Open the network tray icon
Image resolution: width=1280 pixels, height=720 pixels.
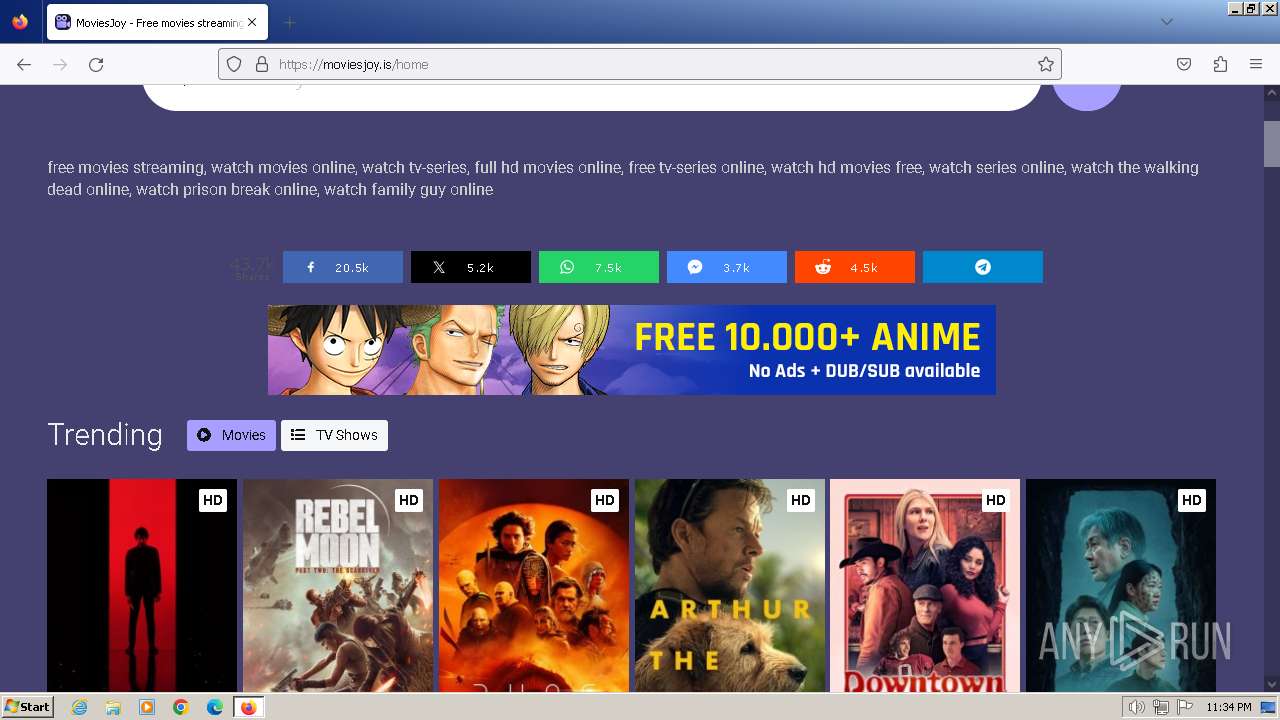pos(1161,707)
